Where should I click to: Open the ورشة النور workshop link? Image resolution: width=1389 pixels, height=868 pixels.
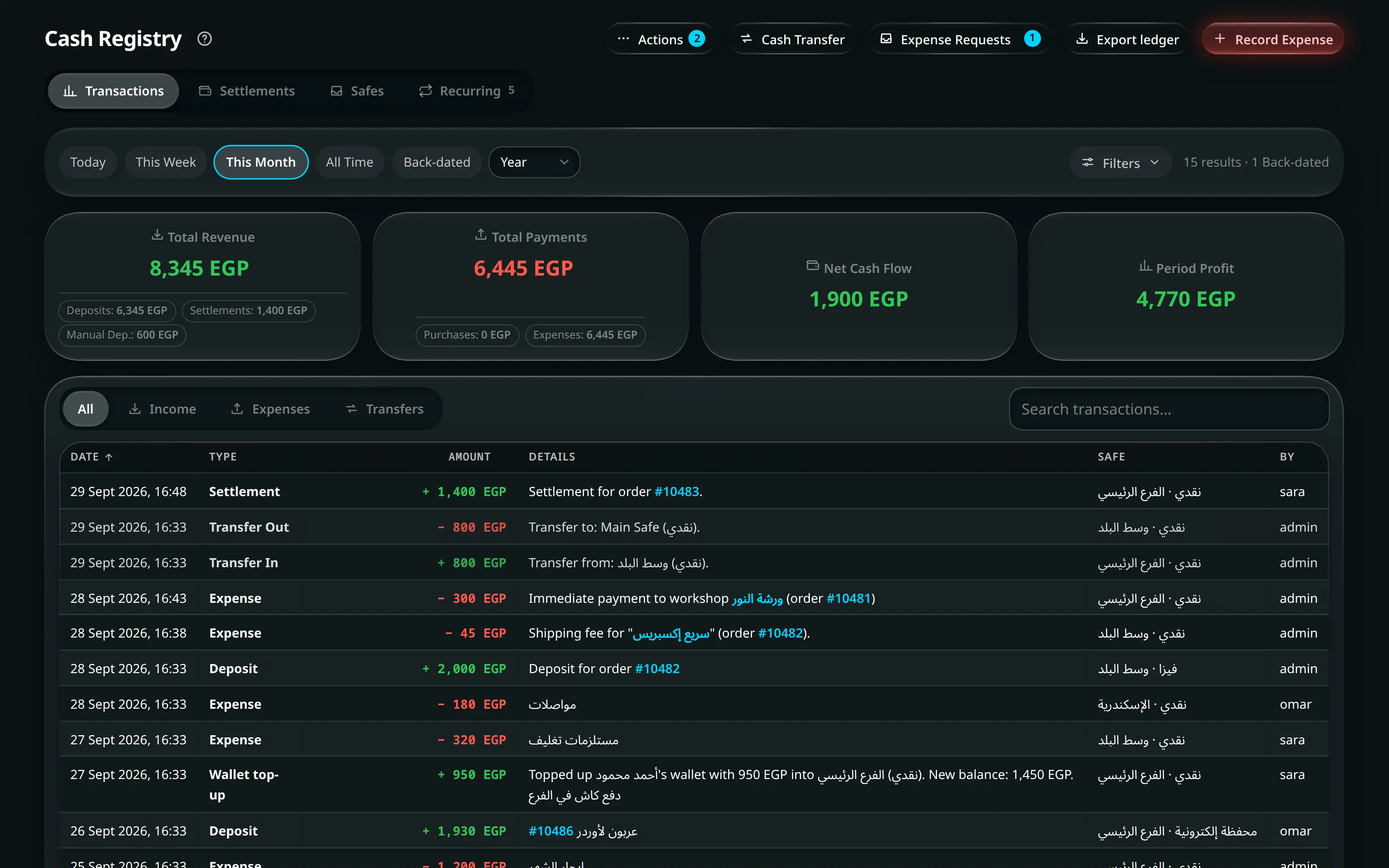pyautogui.click(x=757, y=599)
